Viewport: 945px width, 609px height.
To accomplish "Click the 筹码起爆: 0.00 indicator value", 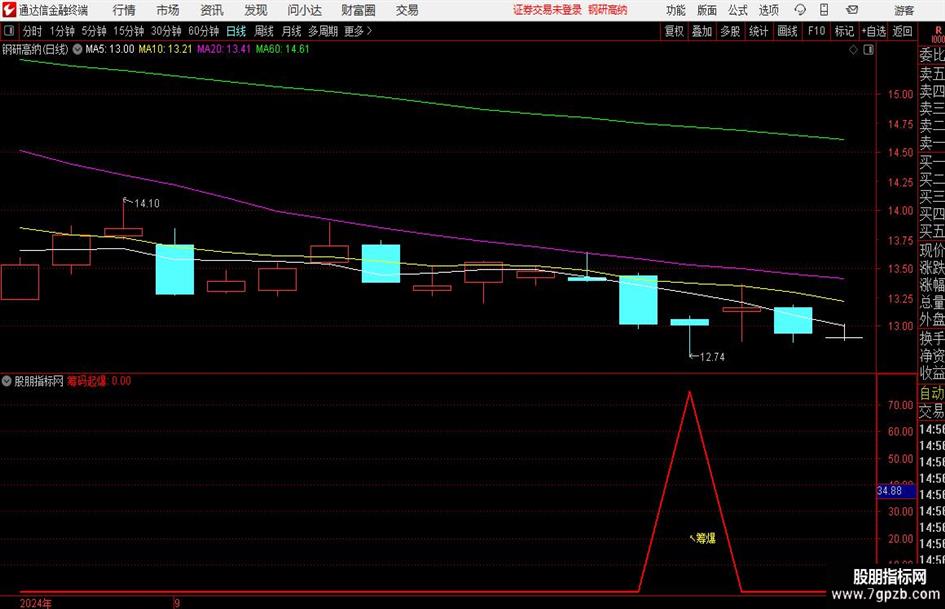I will click(99, 381).
